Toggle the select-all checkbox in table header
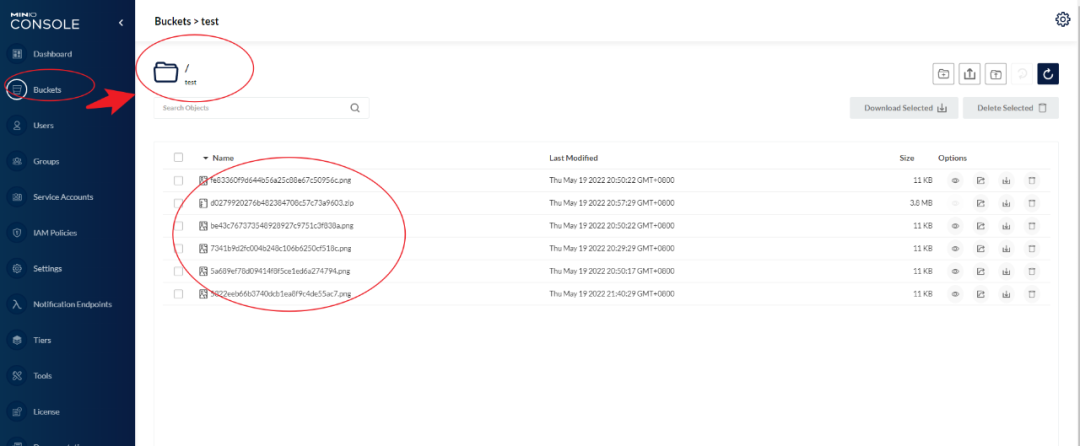Image resolution: width=1080 pixels, height=446 pixels. 178,158
